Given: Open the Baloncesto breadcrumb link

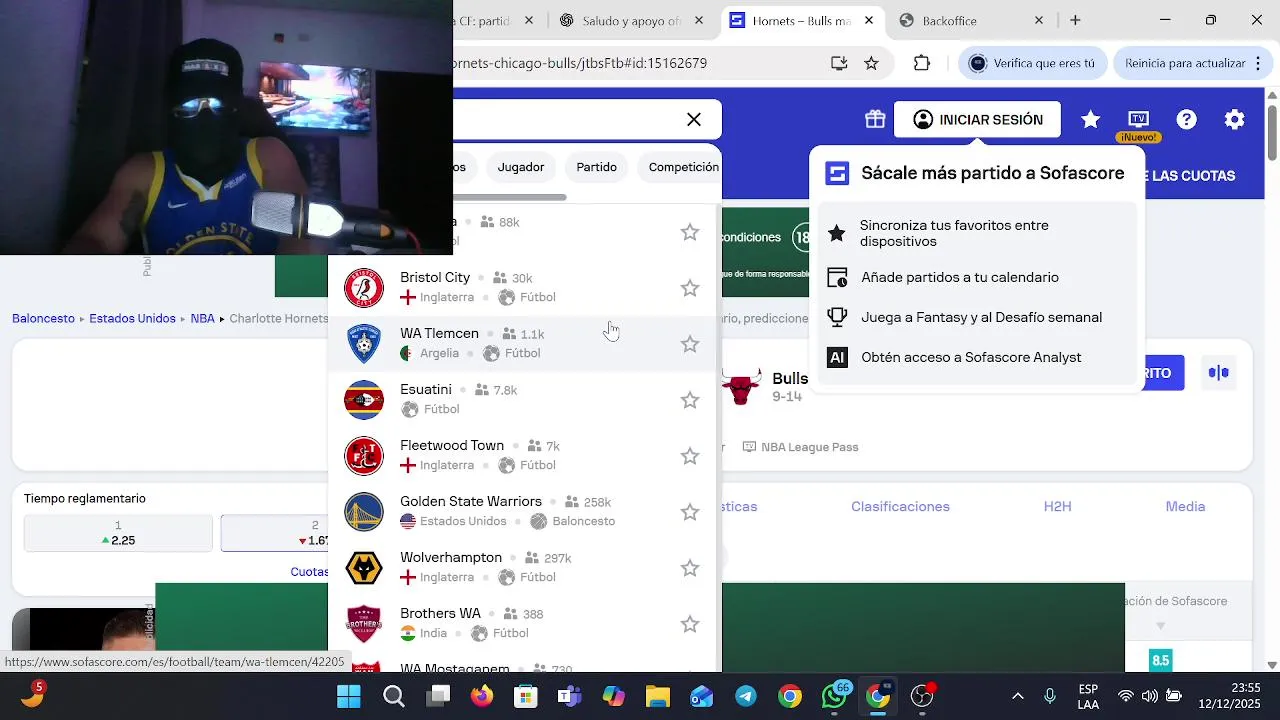Looking at the screenshot, I should [x=43, y=319].
